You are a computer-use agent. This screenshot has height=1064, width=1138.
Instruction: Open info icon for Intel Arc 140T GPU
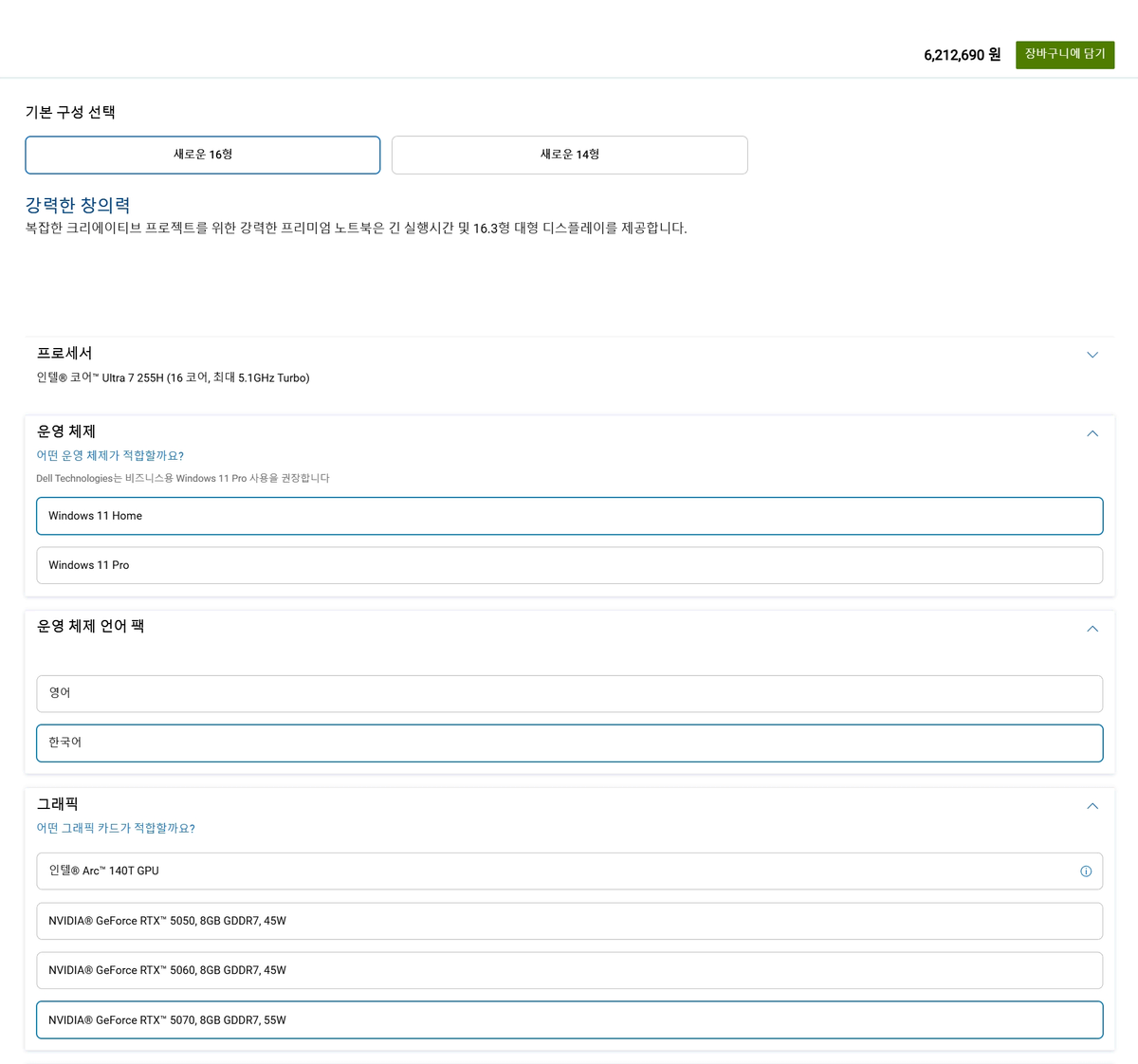[x=1086, y=871]
